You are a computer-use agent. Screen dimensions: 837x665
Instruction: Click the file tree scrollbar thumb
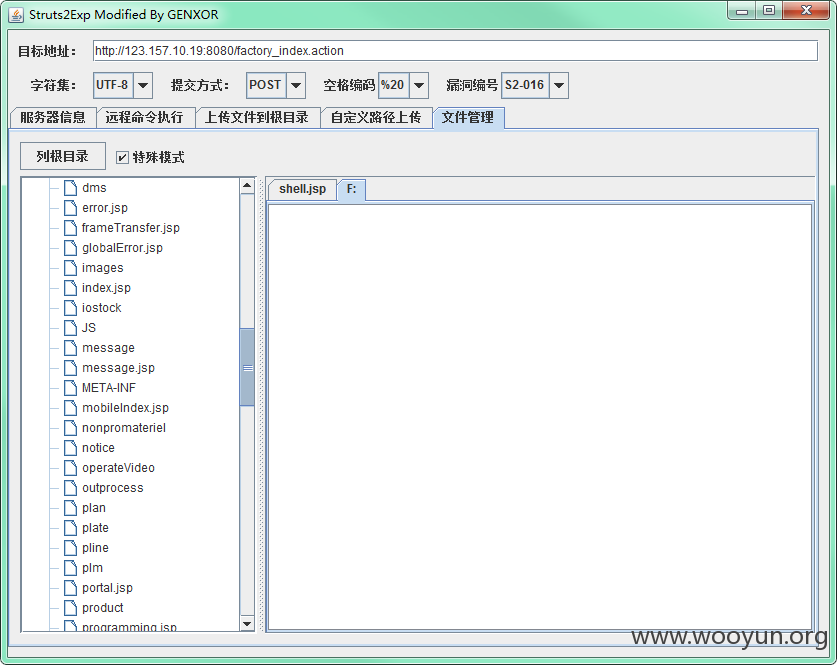tap(247, 368)
